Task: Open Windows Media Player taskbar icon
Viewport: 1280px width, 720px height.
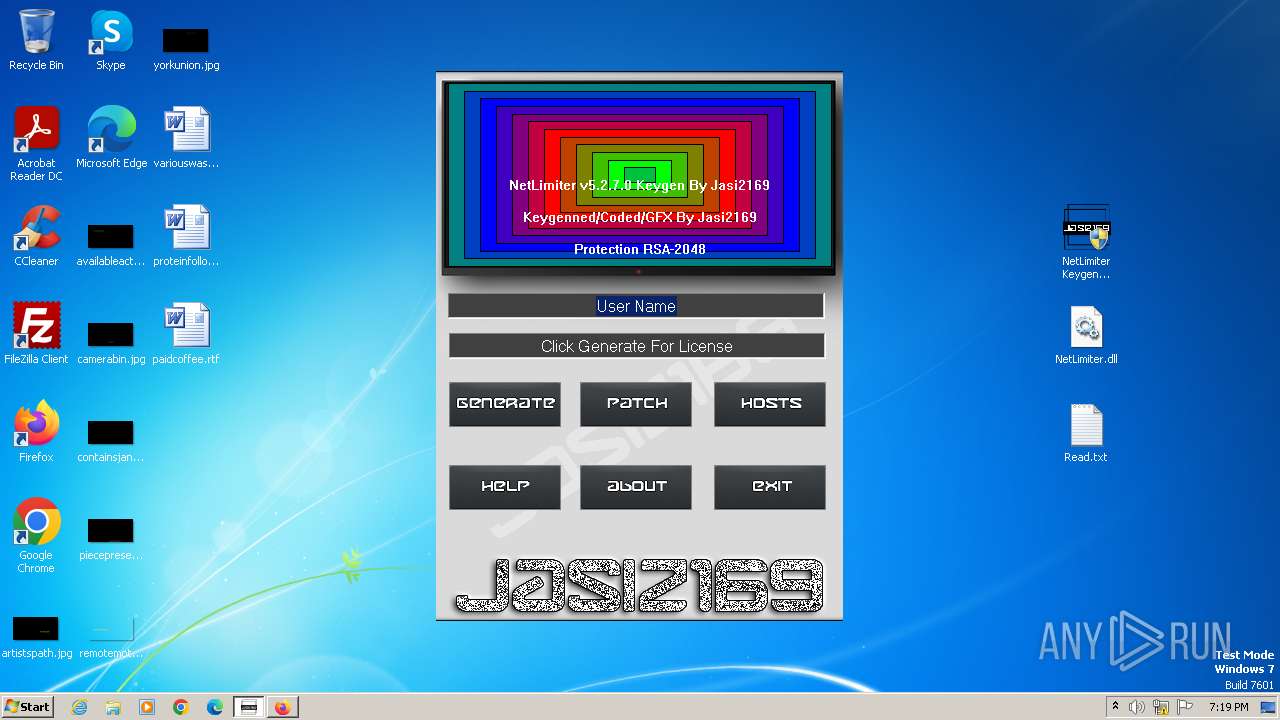Action: (x=147, y=707)
